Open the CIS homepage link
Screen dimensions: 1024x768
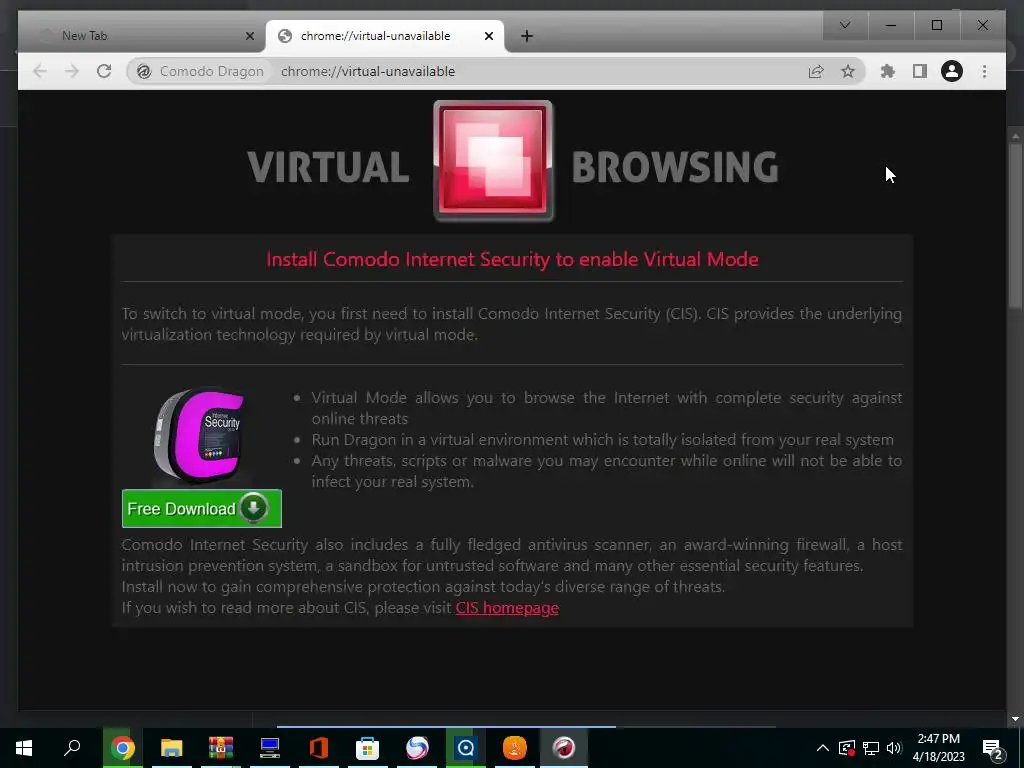click(x=507, y=607)
